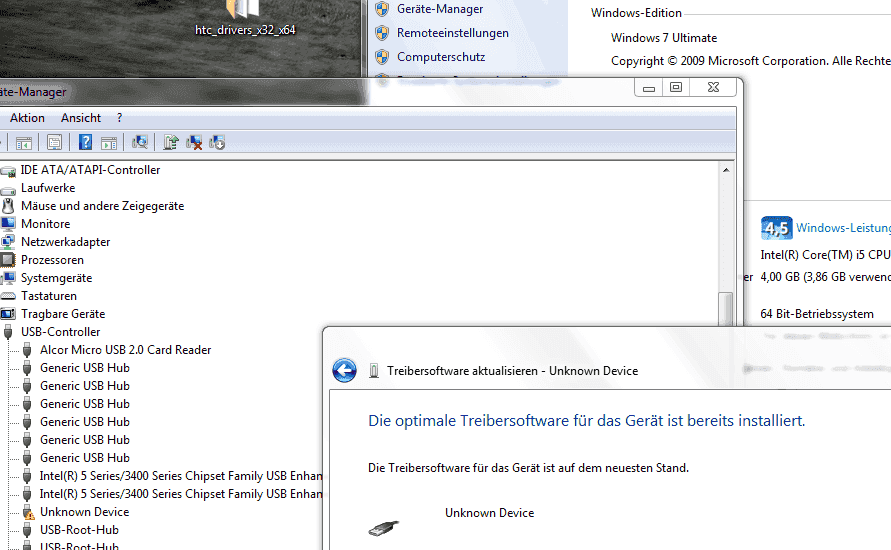
Task: Click the warning icon beside Unknown Device in tree
Action: point(28,512)
